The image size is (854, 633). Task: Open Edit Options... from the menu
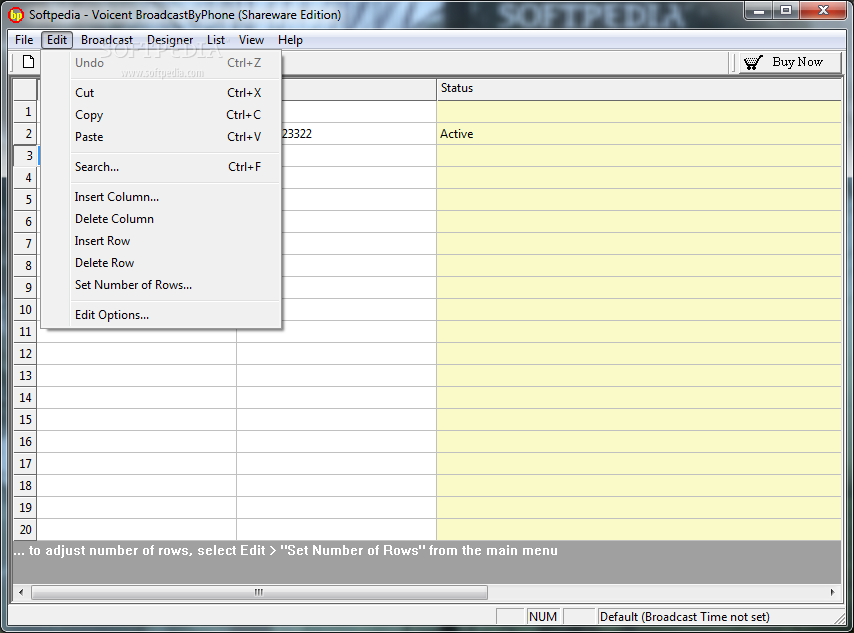click(x=161, y=315)
